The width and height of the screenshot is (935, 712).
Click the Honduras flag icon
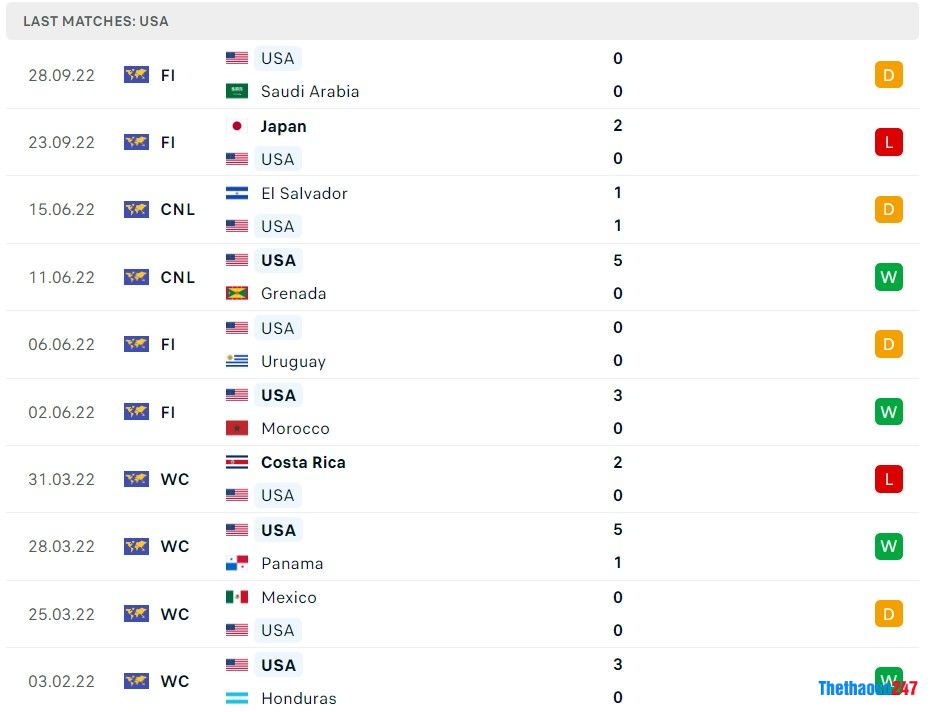coord(237,698)
